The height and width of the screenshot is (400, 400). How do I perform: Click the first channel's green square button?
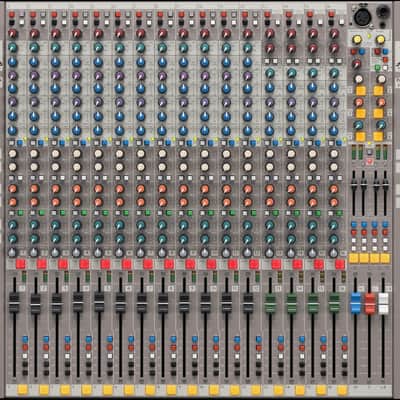20,213
